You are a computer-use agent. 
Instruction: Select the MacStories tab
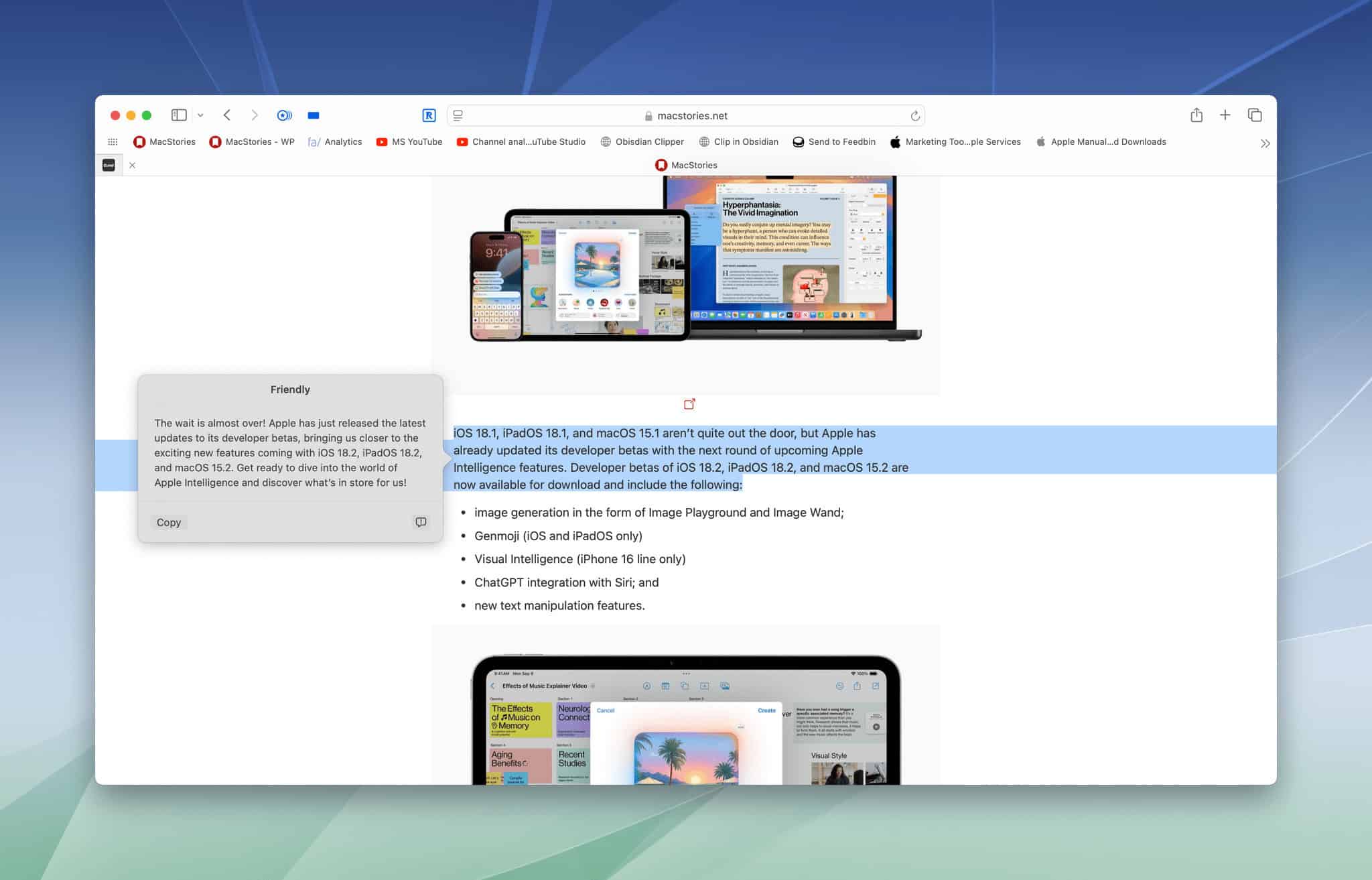pos(686,165)
